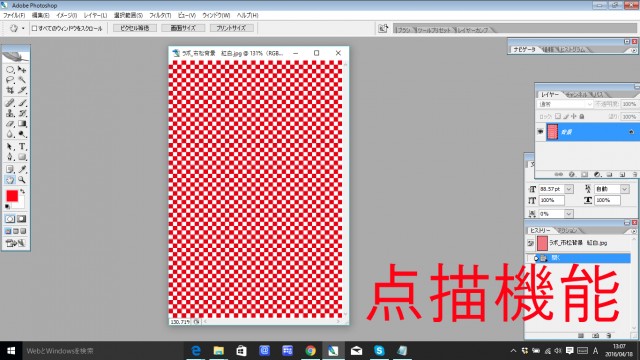Image resolution: width=640 pixels, height=360 pixels.
Task: Select the Clone Stamp tool
Action: 10,113
